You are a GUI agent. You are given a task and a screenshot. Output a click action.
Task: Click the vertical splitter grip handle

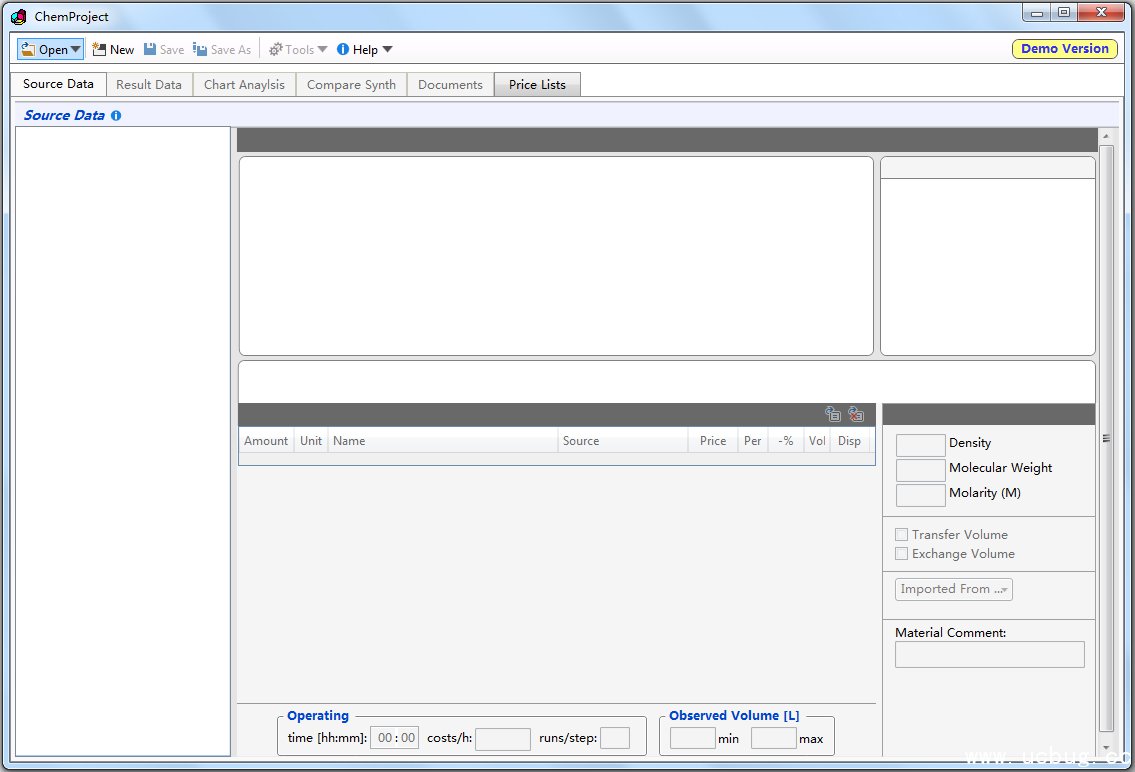pos(1105,438)
